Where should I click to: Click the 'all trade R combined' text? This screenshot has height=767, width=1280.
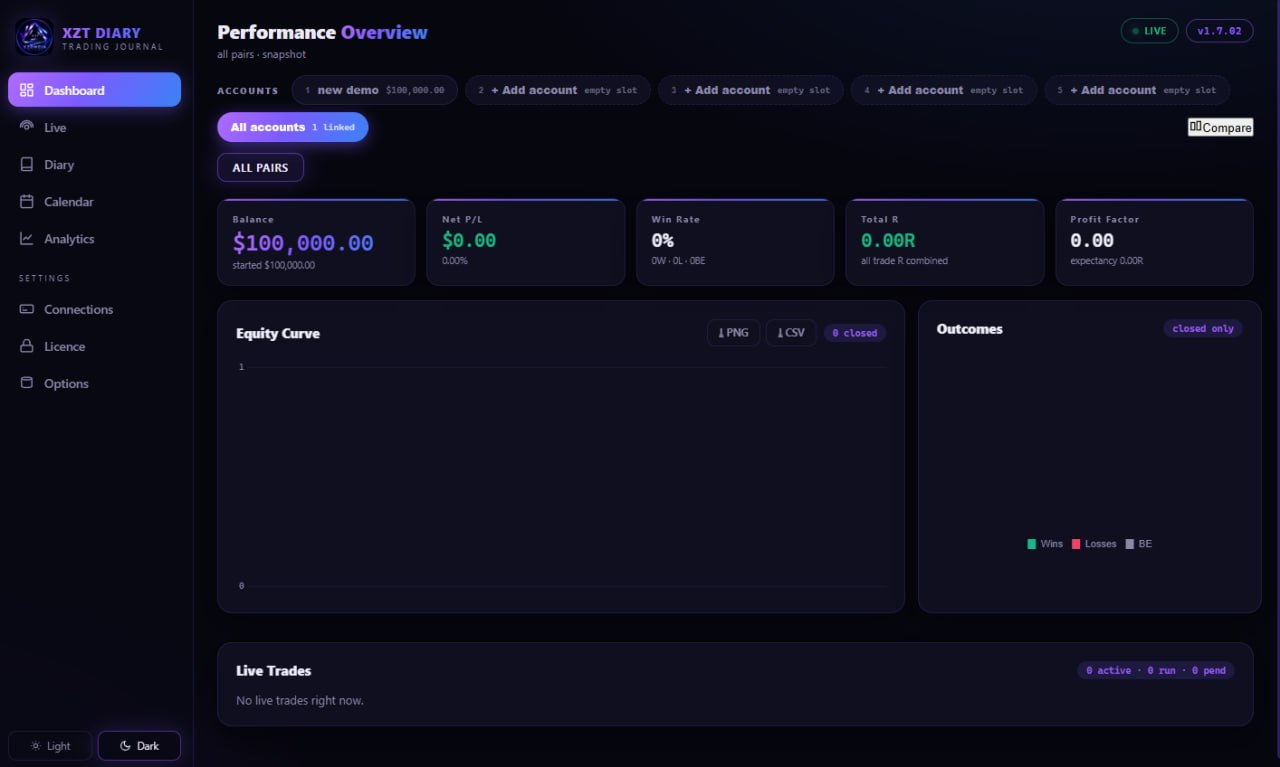point(904,261)
